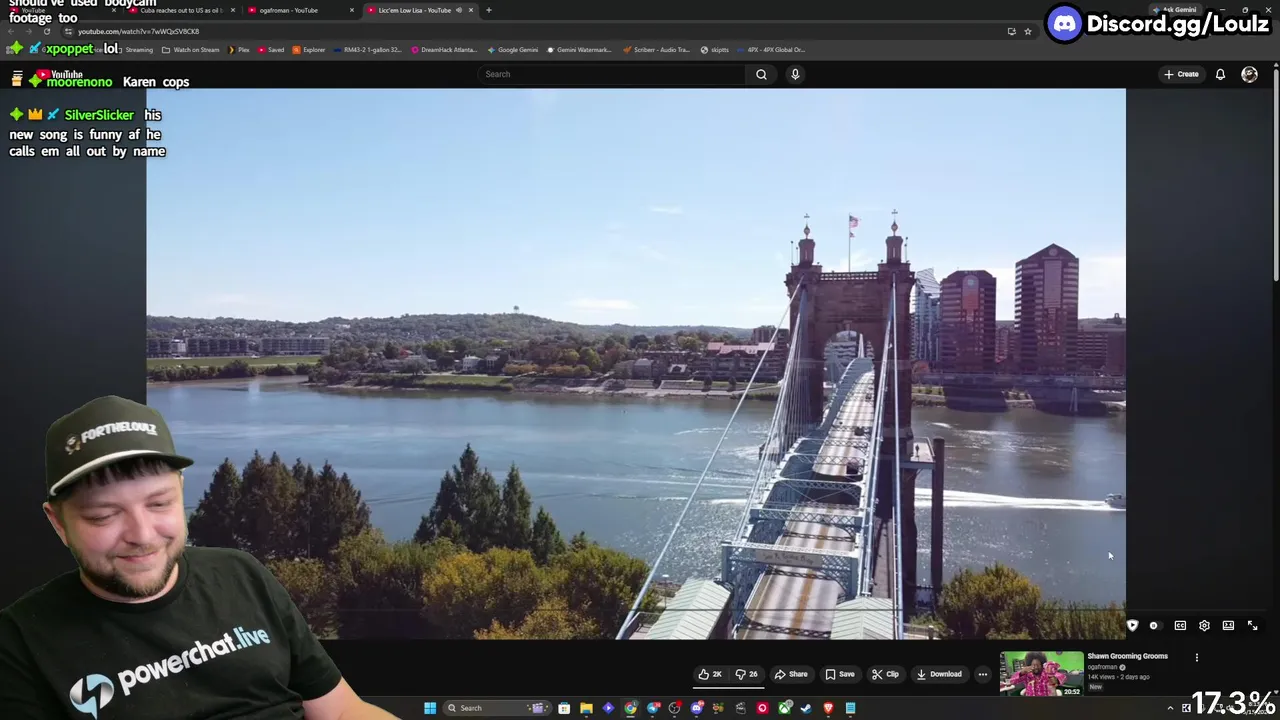Viewport: 1280px width, 720px height.
Task: Open more actions ellipsis below video
Action: pyautogui.click(x=982, y=674)
